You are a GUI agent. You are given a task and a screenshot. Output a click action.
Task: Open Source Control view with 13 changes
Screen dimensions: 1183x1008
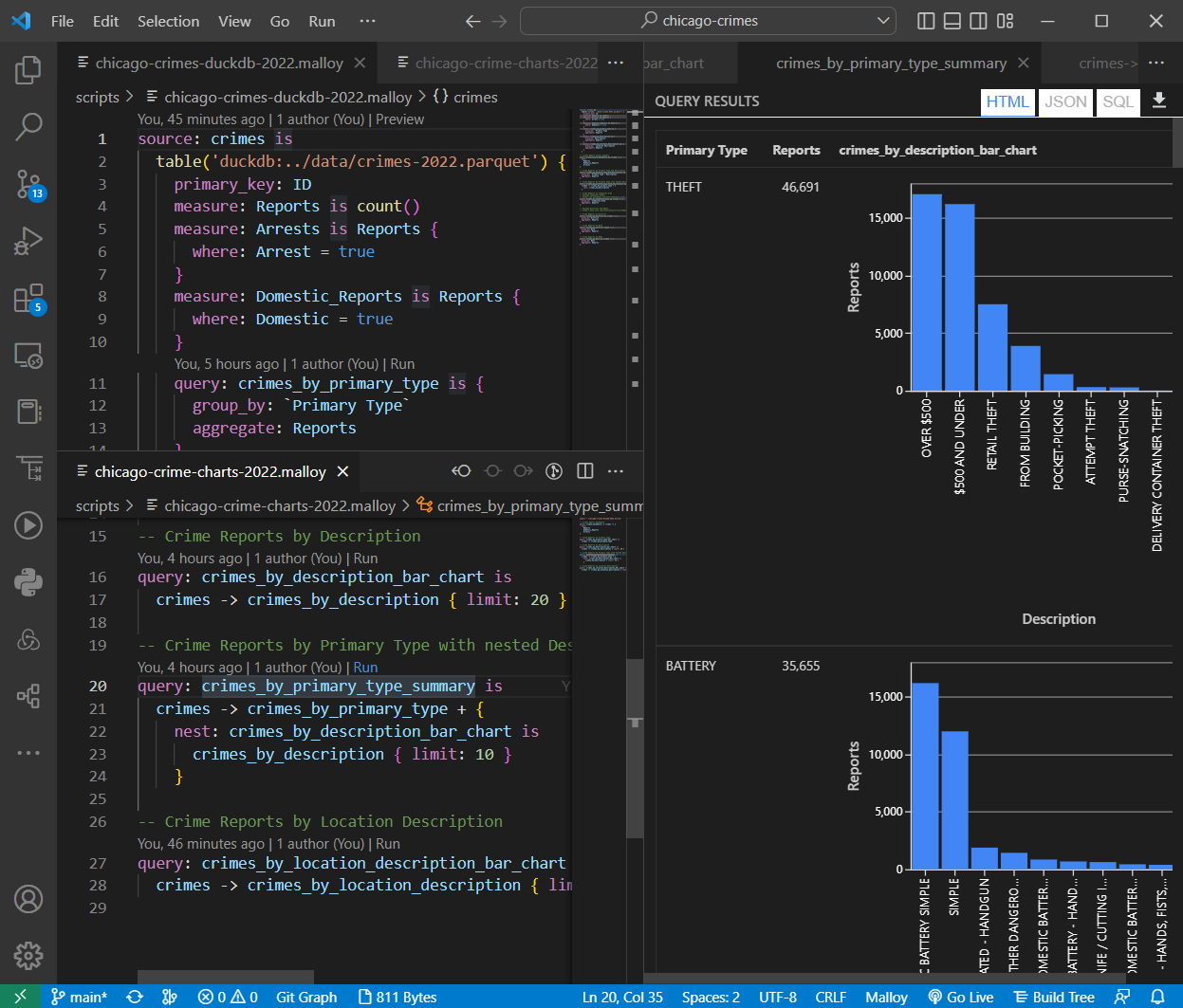[x=28, y=184]
